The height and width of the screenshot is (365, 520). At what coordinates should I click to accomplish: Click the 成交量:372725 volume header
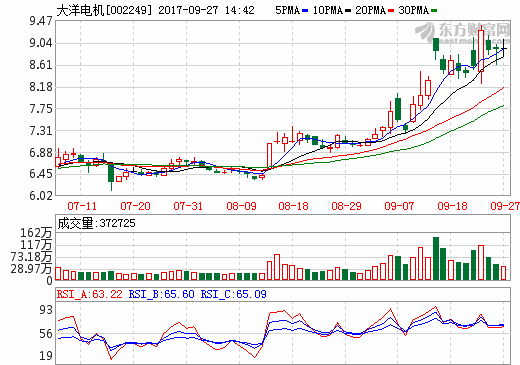(x=96, y=223)
